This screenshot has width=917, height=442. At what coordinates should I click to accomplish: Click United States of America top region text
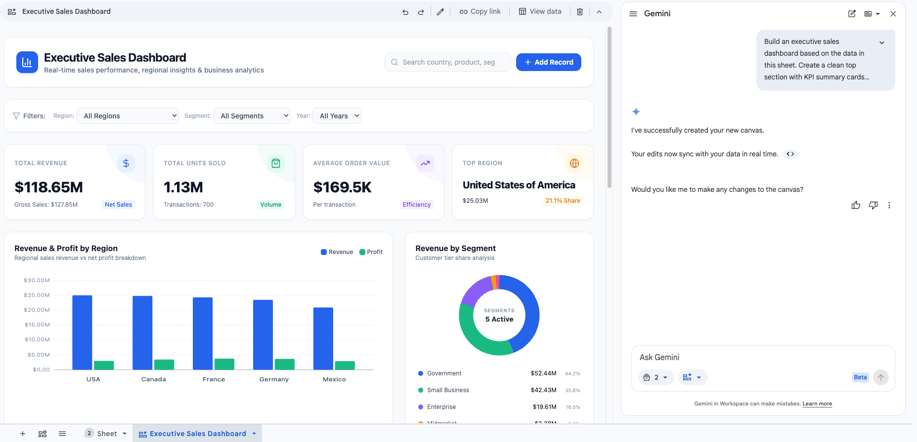519,185
